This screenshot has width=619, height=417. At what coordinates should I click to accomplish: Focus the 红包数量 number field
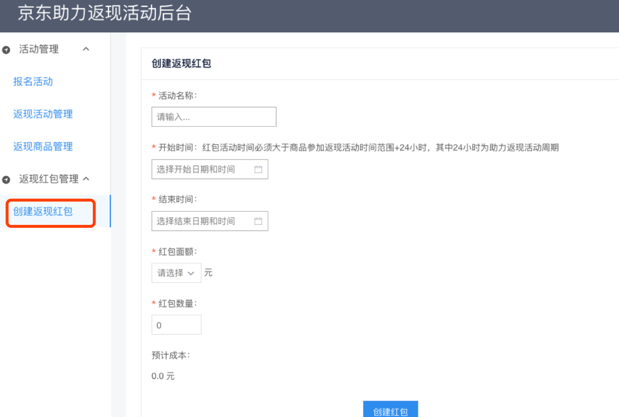[x=176, y=325]
